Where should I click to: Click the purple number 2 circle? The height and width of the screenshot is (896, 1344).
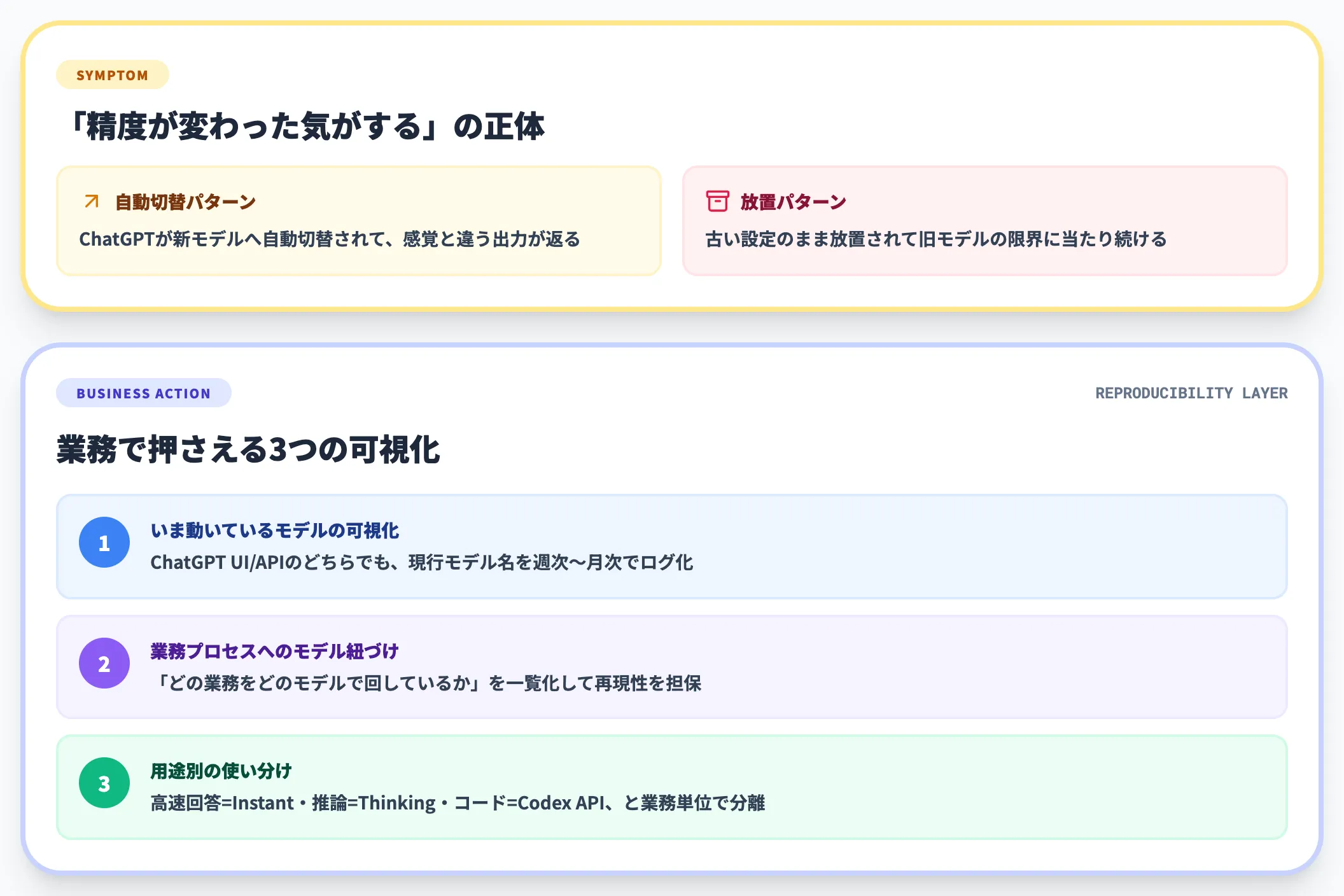tap(104, 663)
